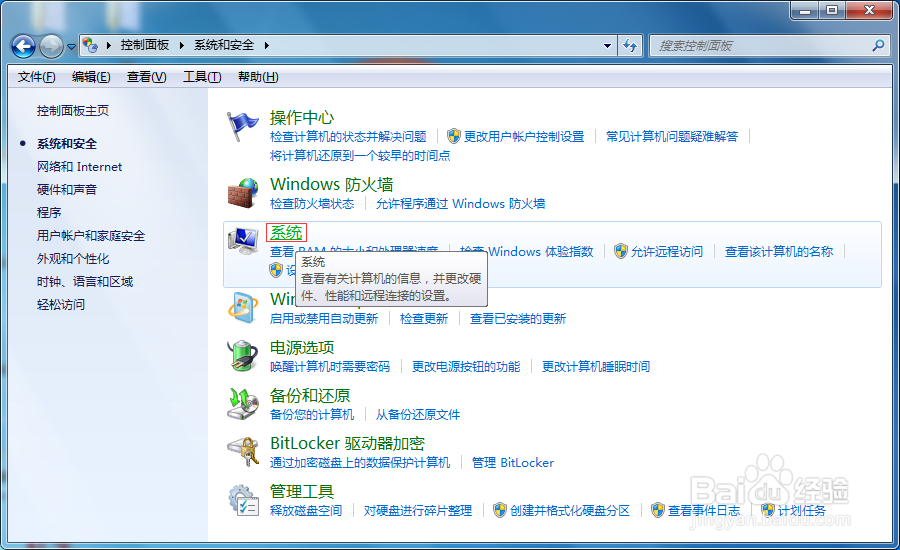Click 更改电源按钮的功能 link
The width and height of the screenshot is (900, 550).
coord(466,366)
